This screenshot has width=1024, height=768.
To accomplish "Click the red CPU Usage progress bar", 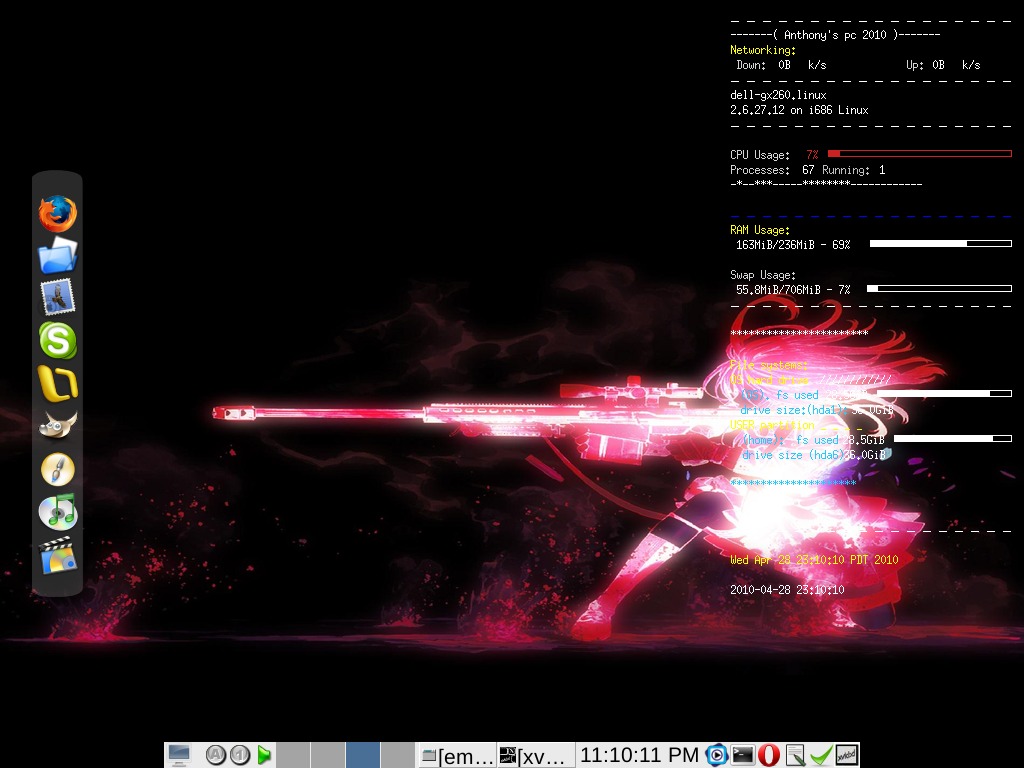I will pos(920,153).
